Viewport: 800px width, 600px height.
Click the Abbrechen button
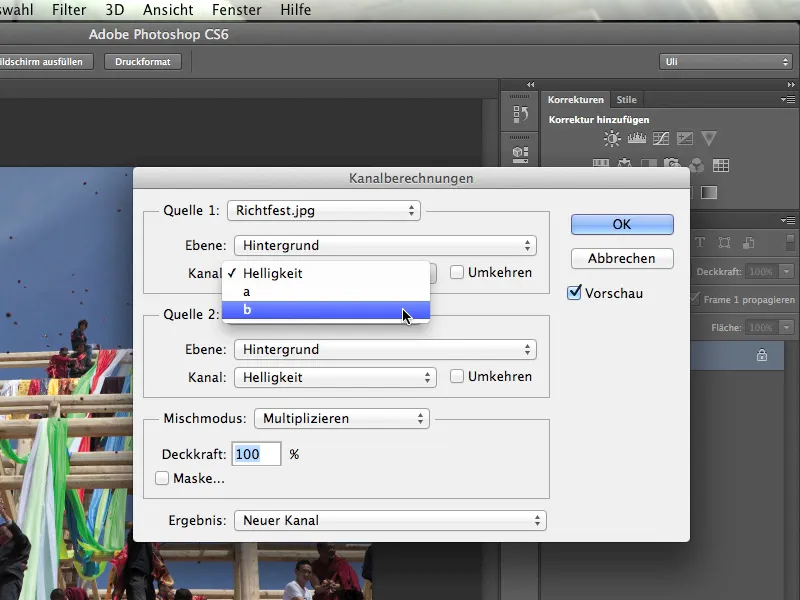pyautogui.click(x=622, y=258)
